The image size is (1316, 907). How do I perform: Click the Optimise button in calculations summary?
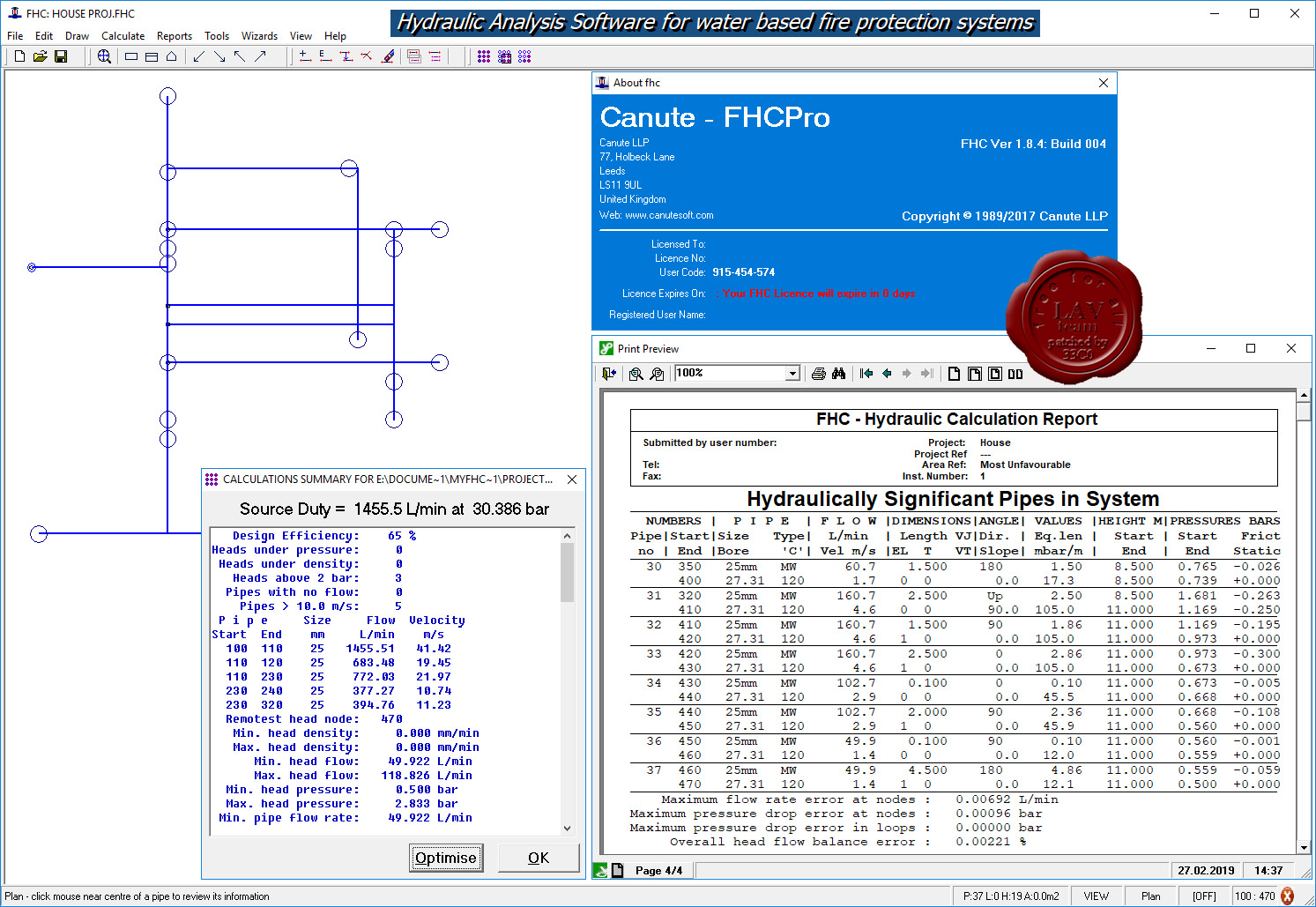tap(446, 858)
